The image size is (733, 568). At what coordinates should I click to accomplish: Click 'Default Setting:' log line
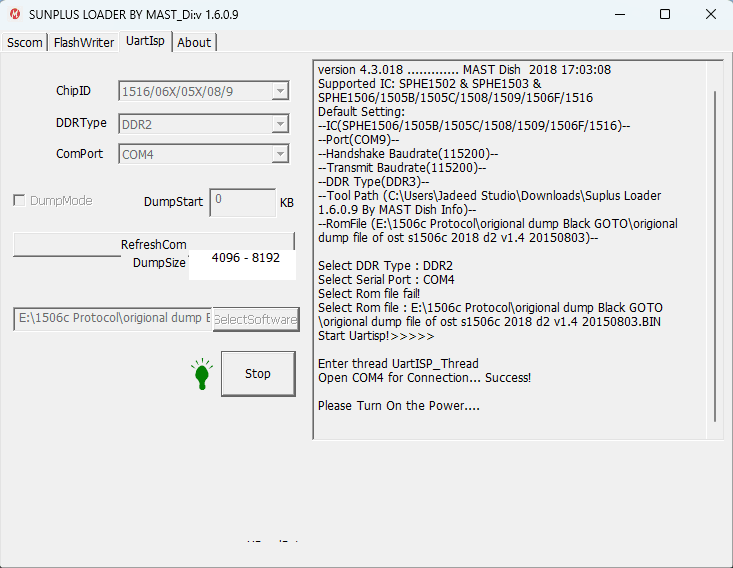click(361, 111)
